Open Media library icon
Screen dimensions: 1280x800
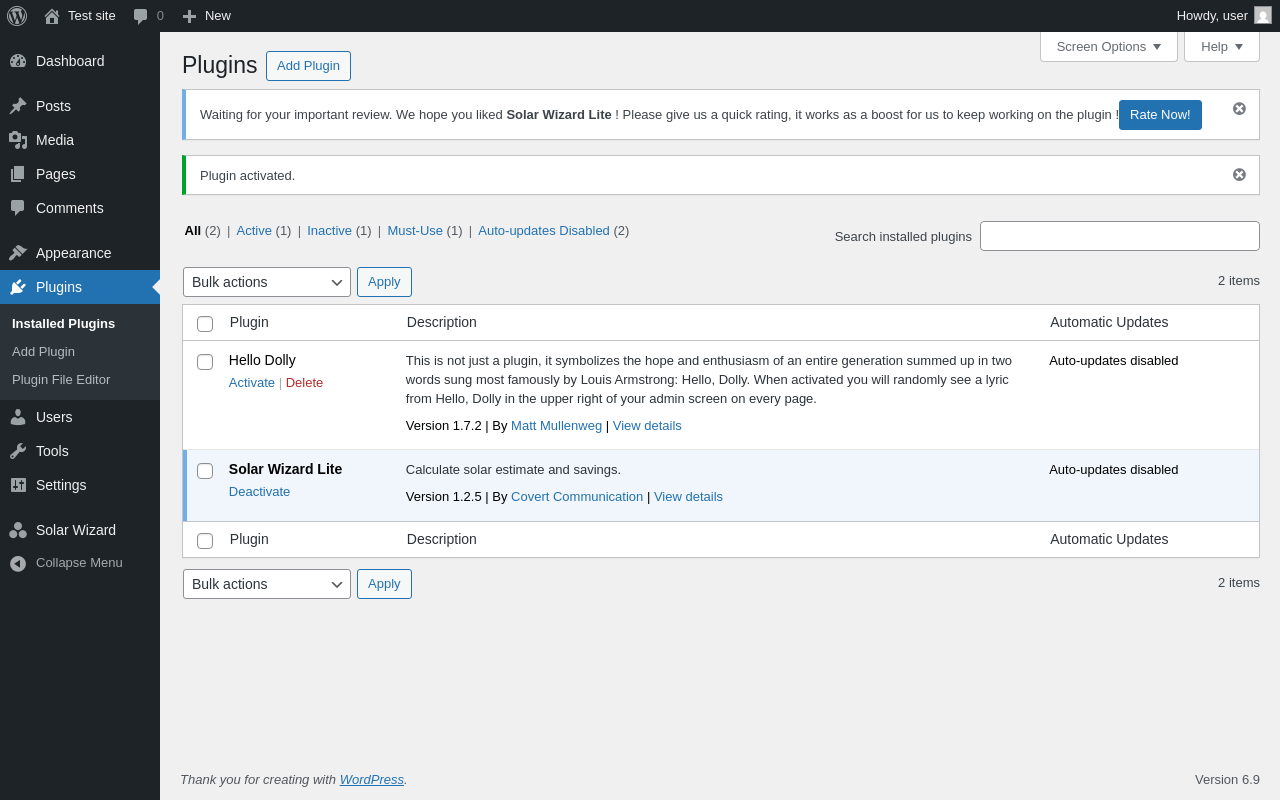tap(18, 140)
